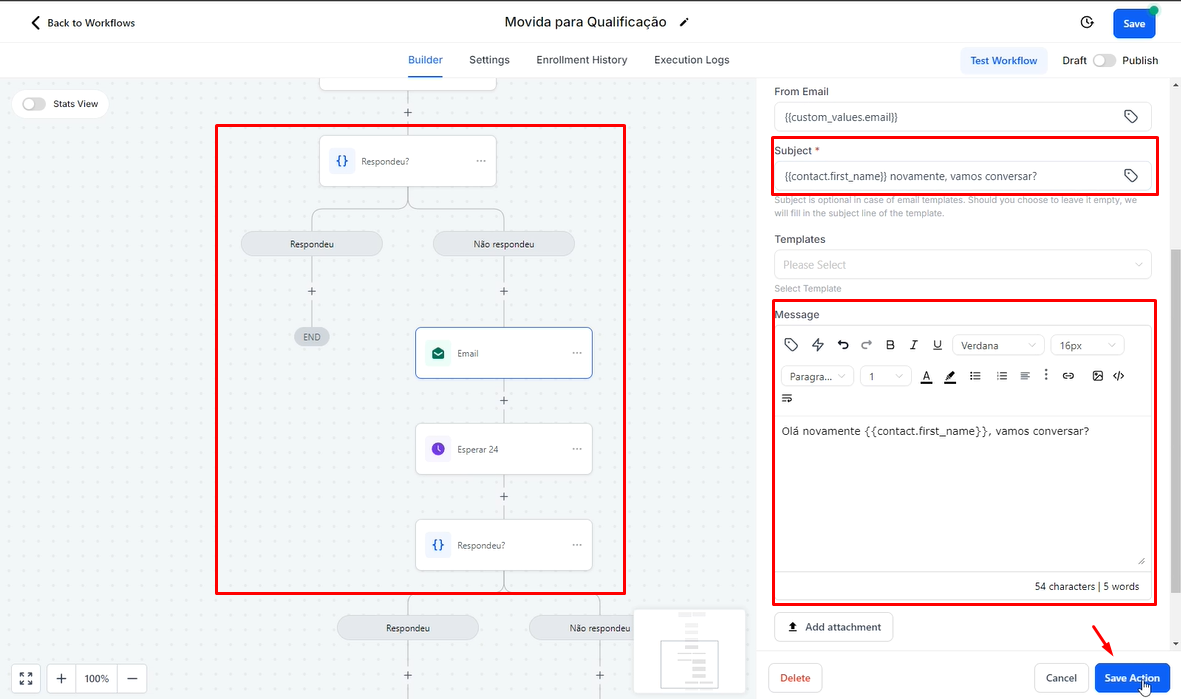Toggle the Stats View switch
The height and width of the screenshot is (699, 1181).
34,104
